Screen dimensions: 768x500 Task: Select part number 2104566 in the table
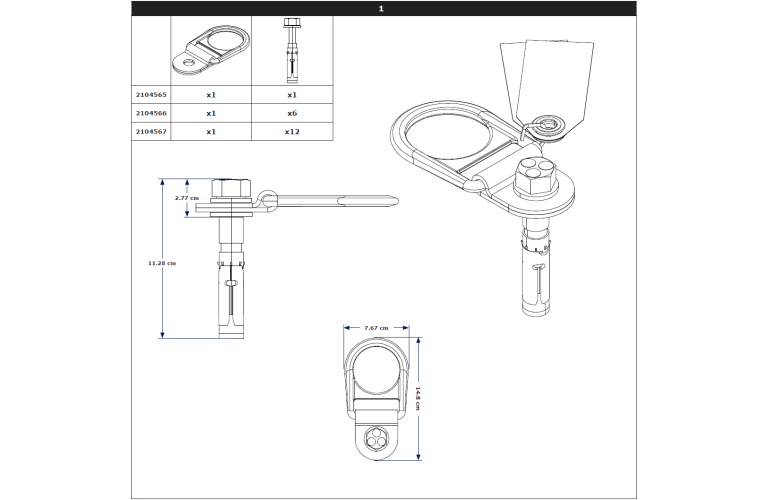151,113
